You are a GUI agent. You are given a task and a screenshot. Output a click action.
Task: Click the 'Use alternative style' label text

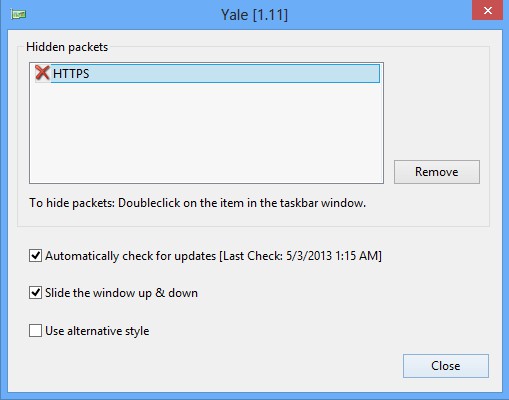point(97,331)
